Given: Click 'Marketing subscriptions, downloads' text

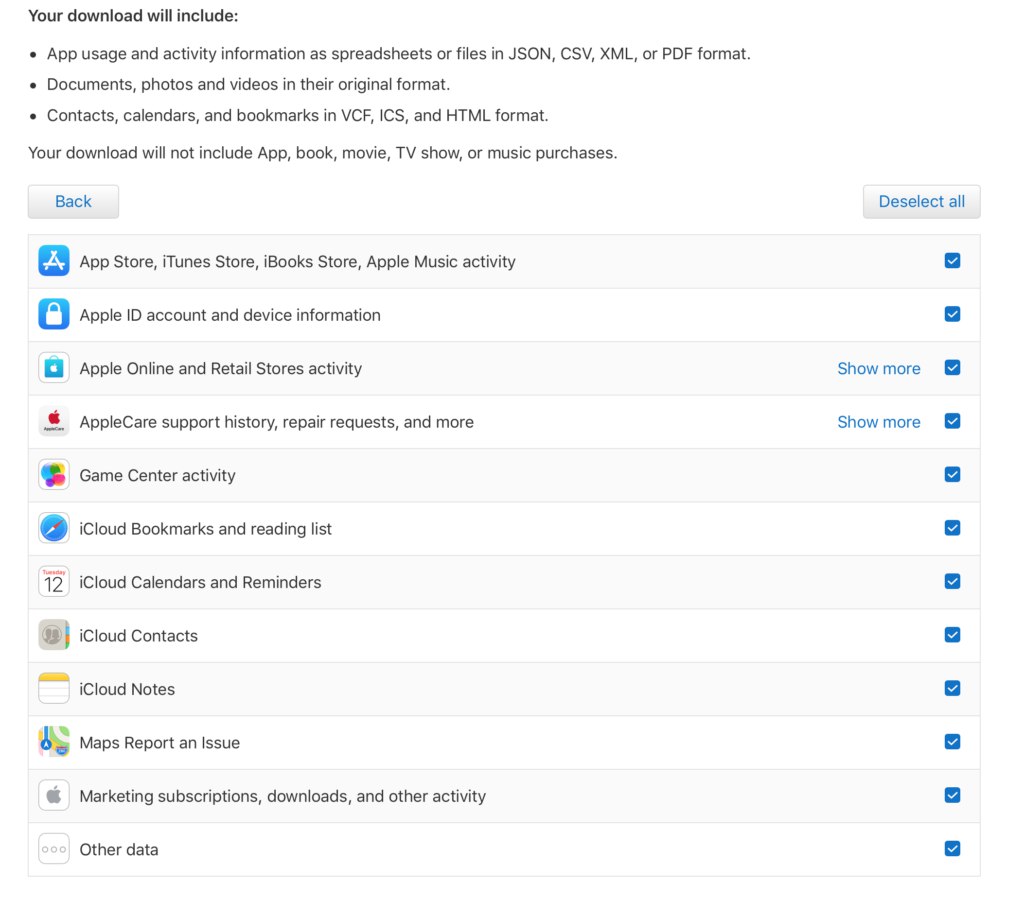Looking at the screenshot, I should pos(283,797).
